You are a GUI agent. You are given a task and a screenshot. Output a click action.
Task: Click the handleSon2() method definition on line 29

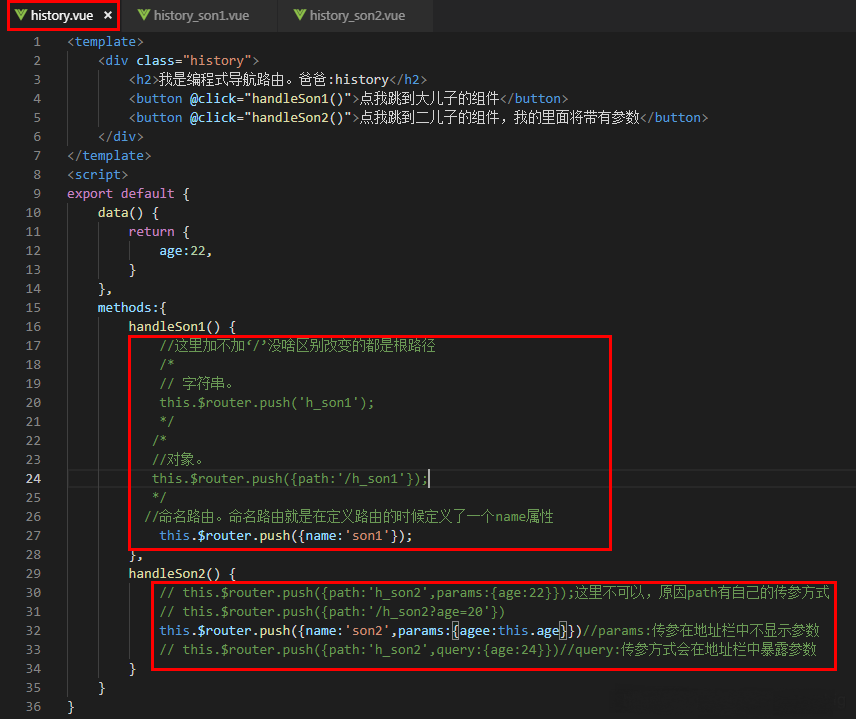pos(182,573)
